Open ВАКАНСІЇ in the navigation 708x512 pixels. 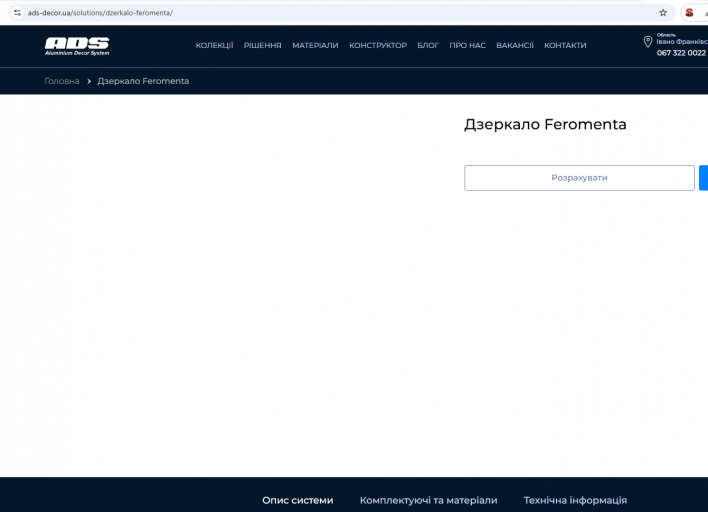(x=515, y=45)
